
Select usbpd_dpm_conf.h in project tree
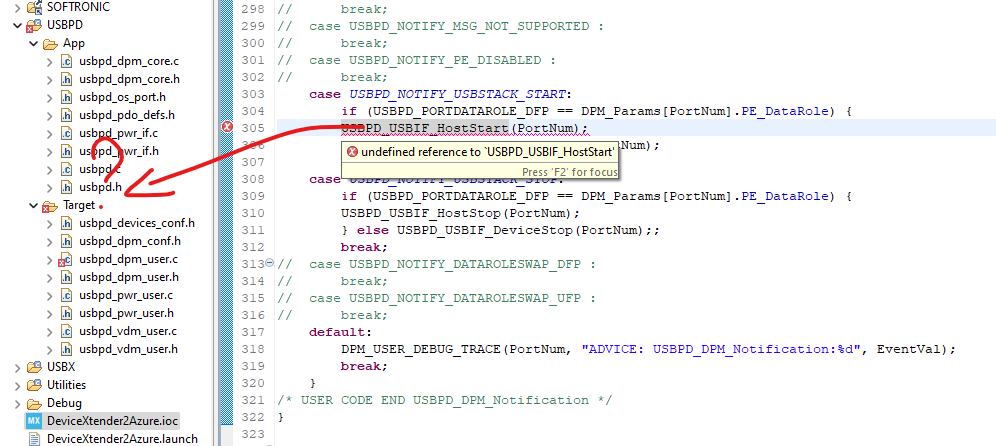pyautogui.click(x=130, y=241)
